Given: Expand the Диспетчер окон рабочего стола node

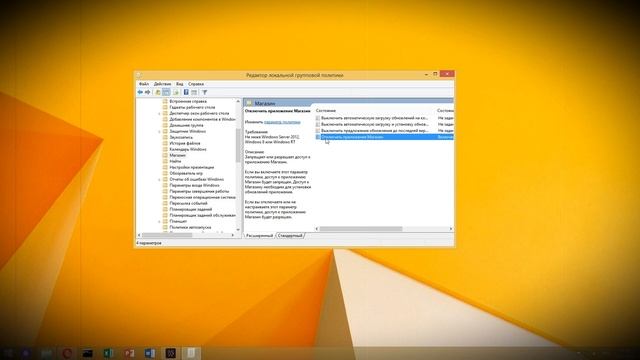Looking at the screenshot, I should pos(160,113).
